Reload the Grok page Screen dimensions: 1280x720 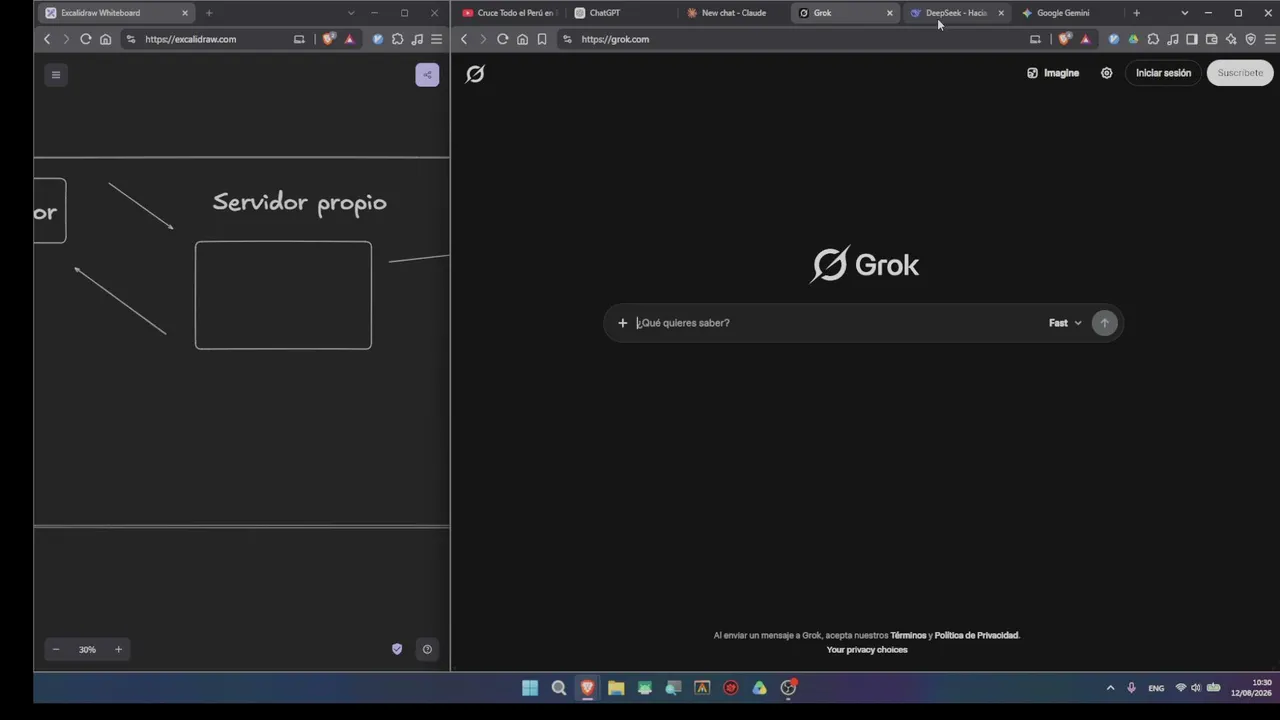(502, 39)
